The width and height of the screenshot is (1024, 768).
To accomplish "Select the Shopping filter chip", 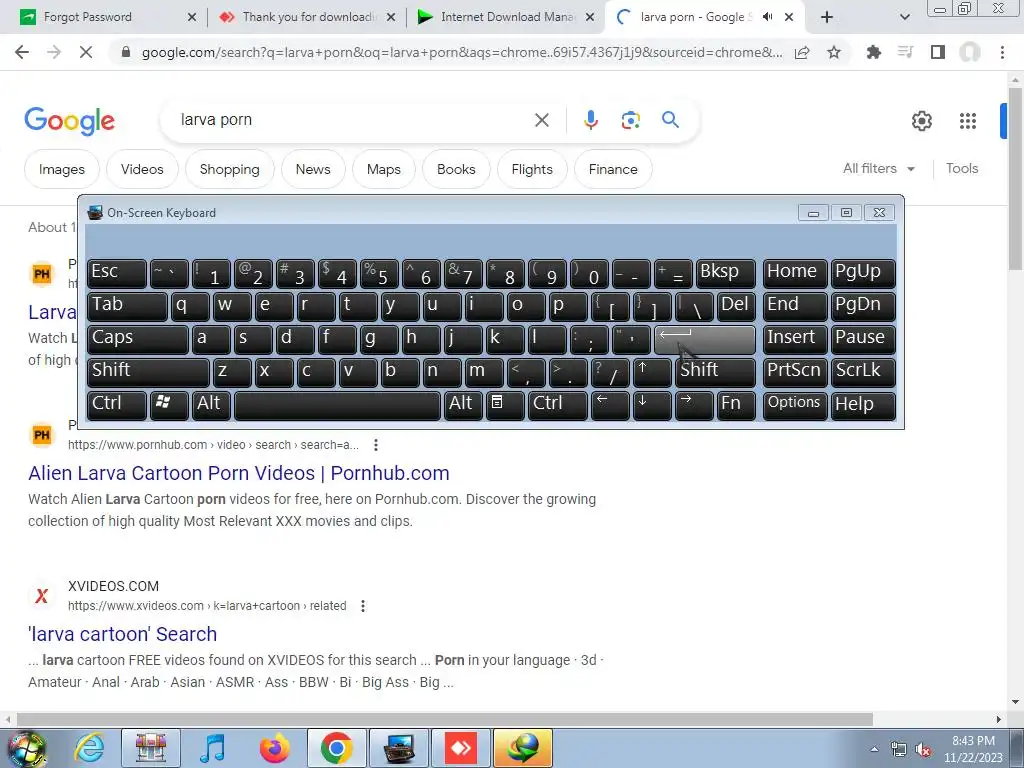I will [x=229, y=169].
